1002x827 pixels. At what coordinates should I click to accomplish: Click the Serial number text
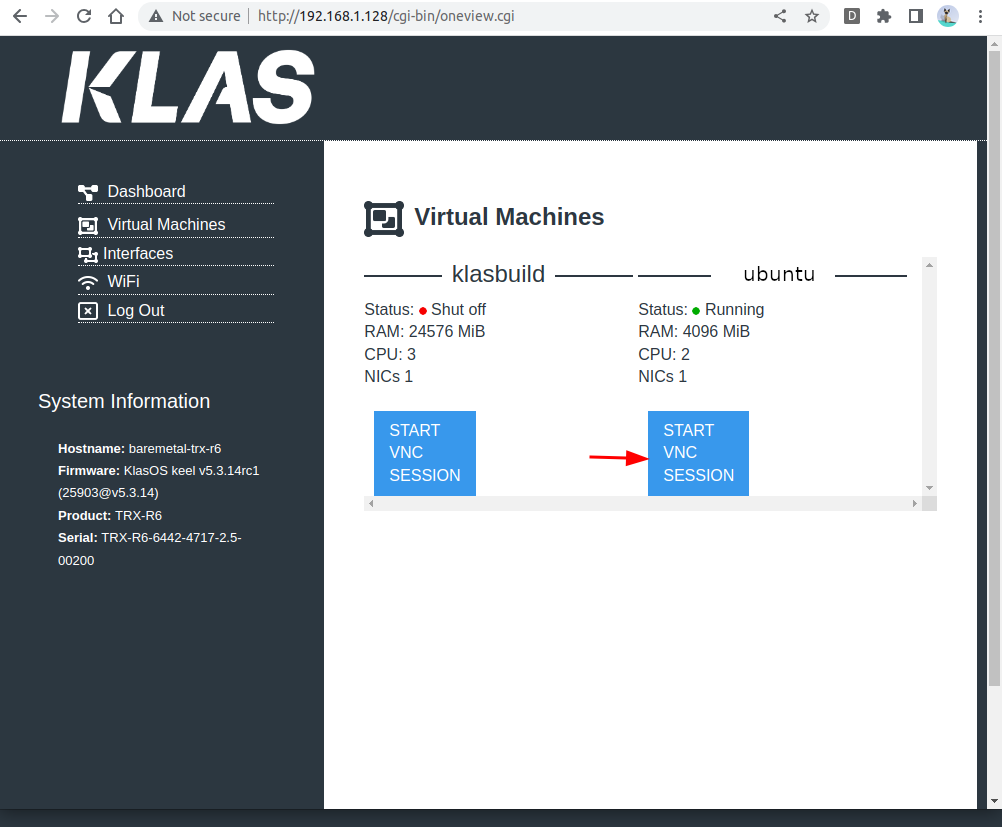tap(150, 549)
